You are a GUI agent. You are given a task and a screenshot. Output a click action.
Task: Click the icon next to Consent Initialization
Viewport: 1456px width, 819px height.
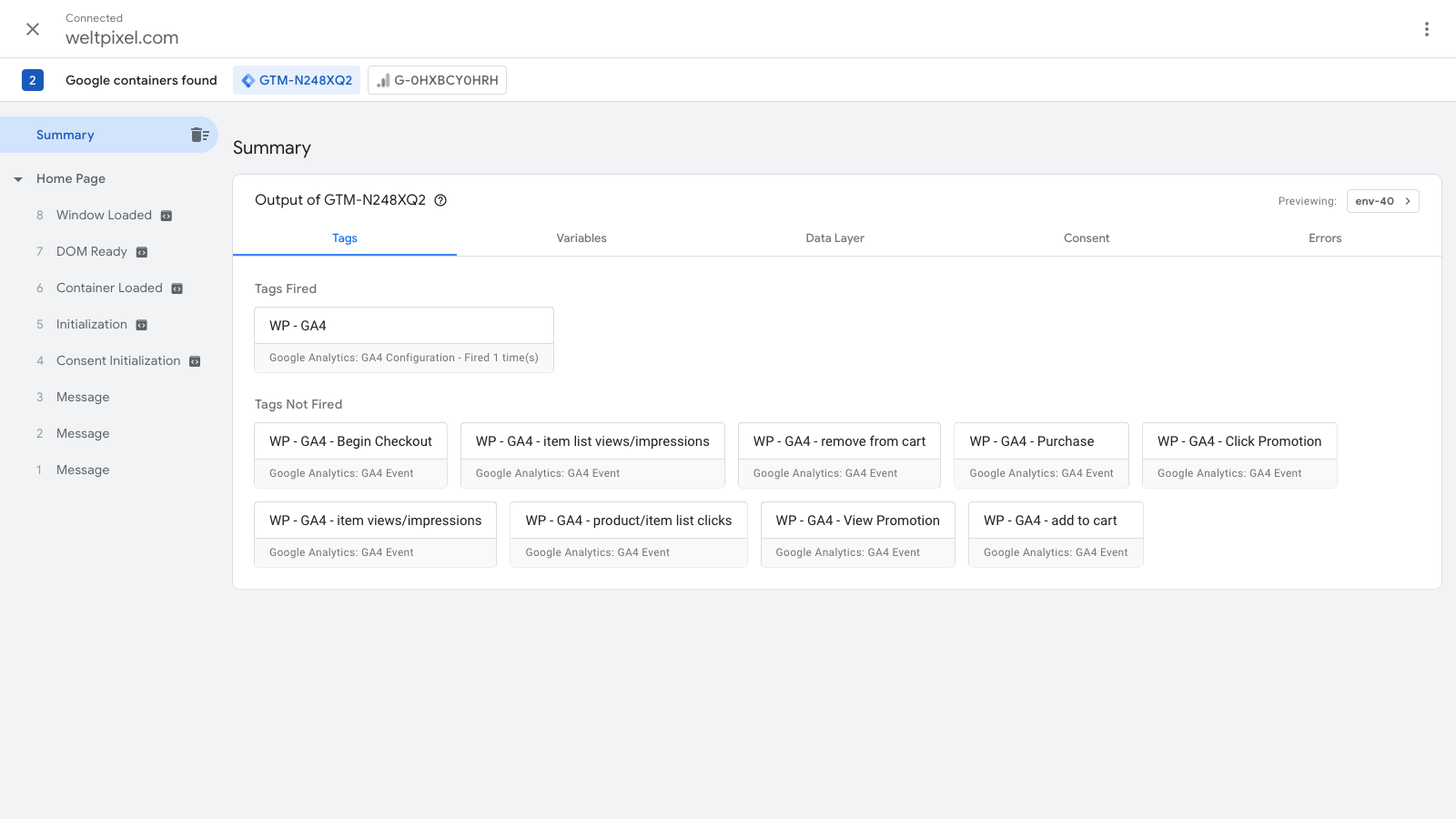click(x=195, y=361)
